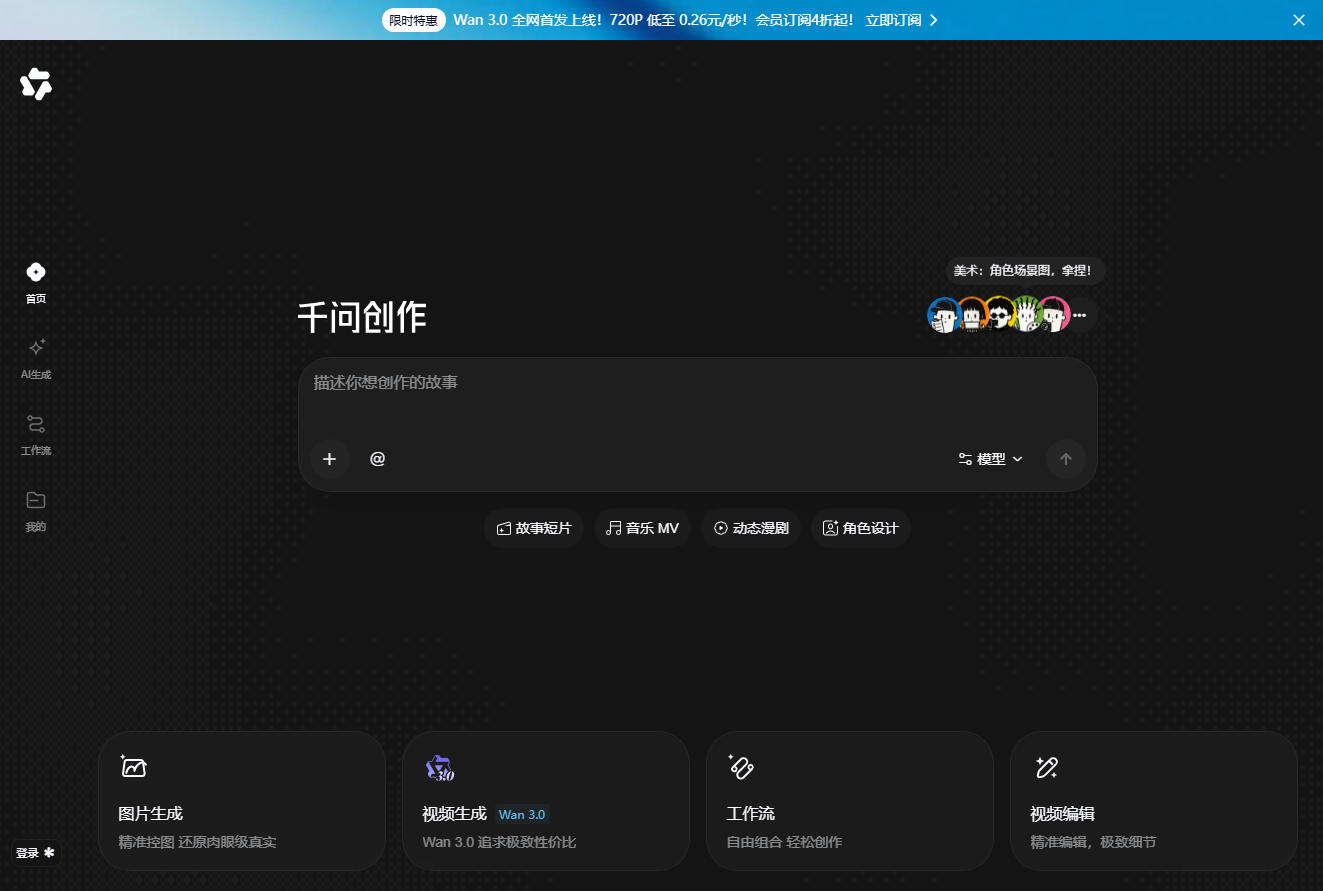Open the 视频编辑 card
1323x891 pixels.
(x=1154, y=801)
